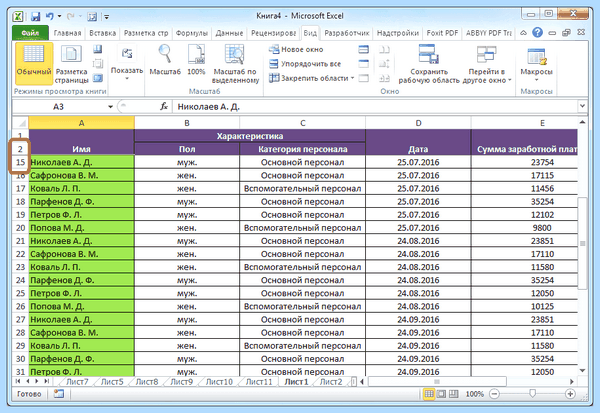The width and height of the screenshot is (600, 413).
Task: Open the Файл tab
Action: 30,33
